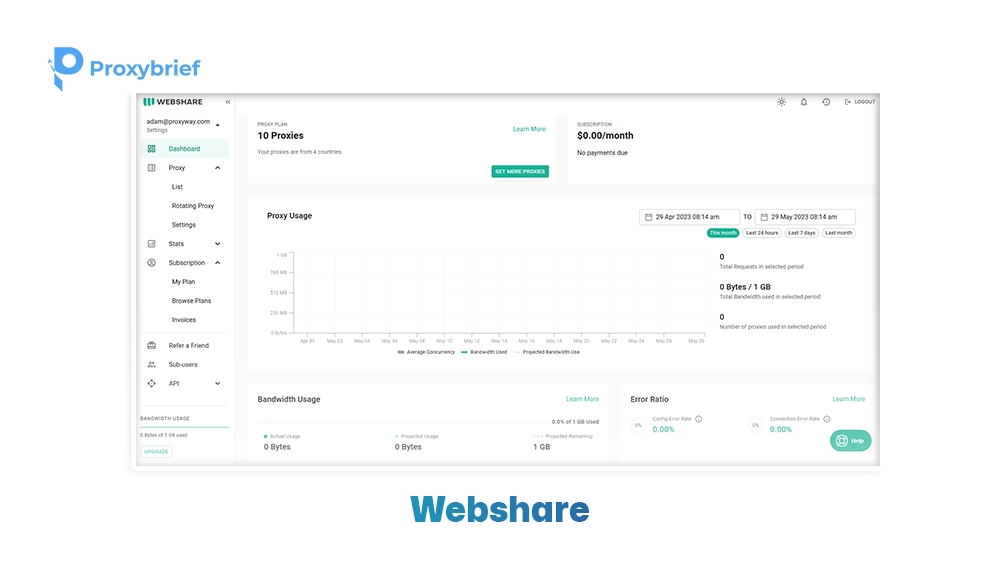Click the API icon in sidebar
The width and height of the screenshot is (1000, 563).
pyautogui.click(x=152, y=384)
